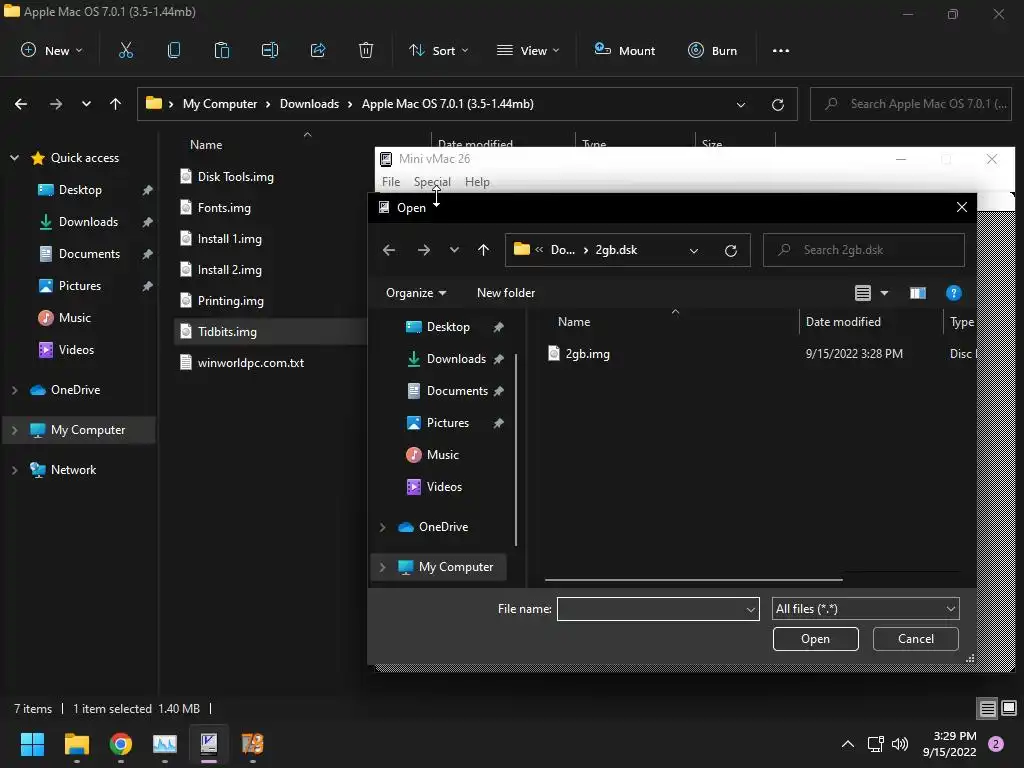Open Google Chrome from taskbar
The width and height of the screenshot is (1024, 768).
point(121,744)
